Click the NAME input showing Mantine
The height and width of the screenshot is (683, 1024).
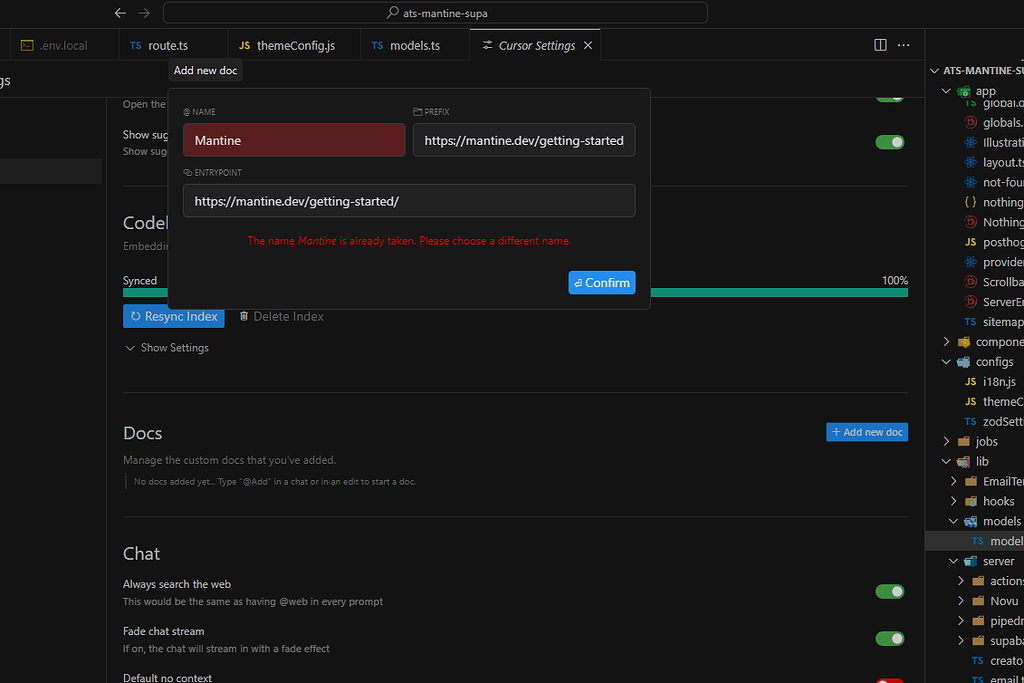point(293,140)
